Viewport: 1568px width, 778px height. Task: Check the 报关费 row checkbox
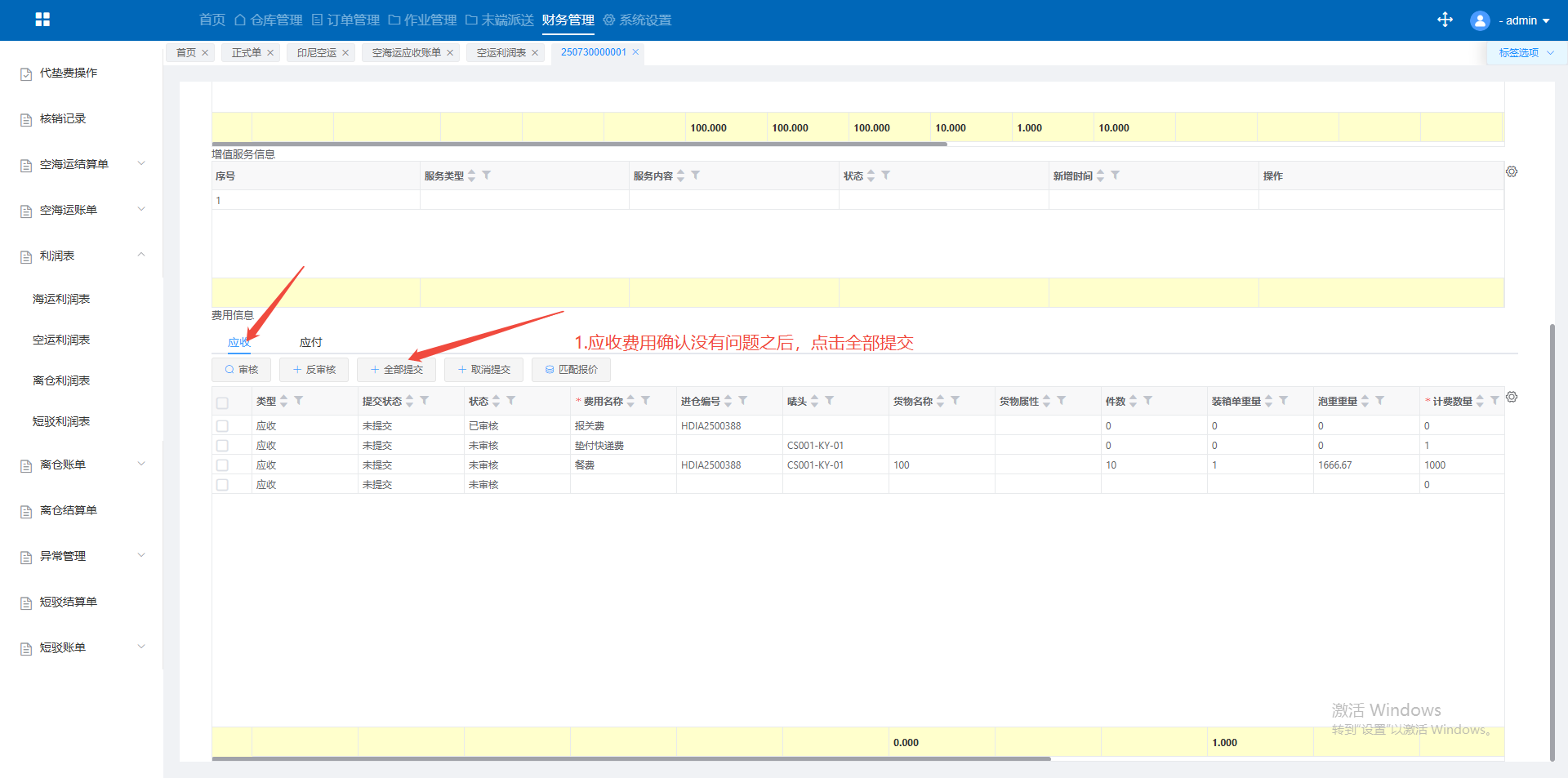222,426
